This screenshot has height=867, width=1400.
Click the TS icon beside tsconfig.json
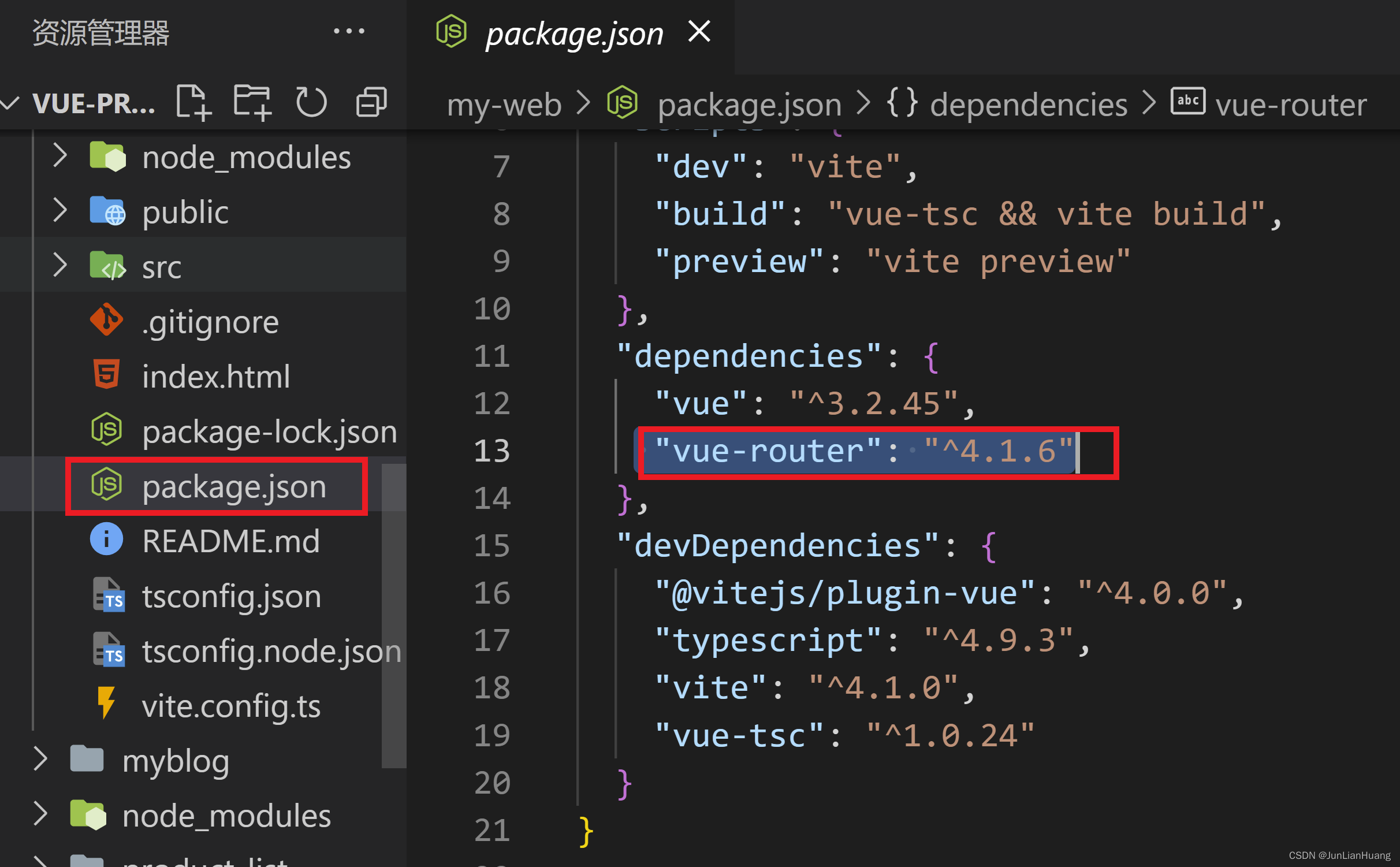pyautogui.click(x=109, y=594)
